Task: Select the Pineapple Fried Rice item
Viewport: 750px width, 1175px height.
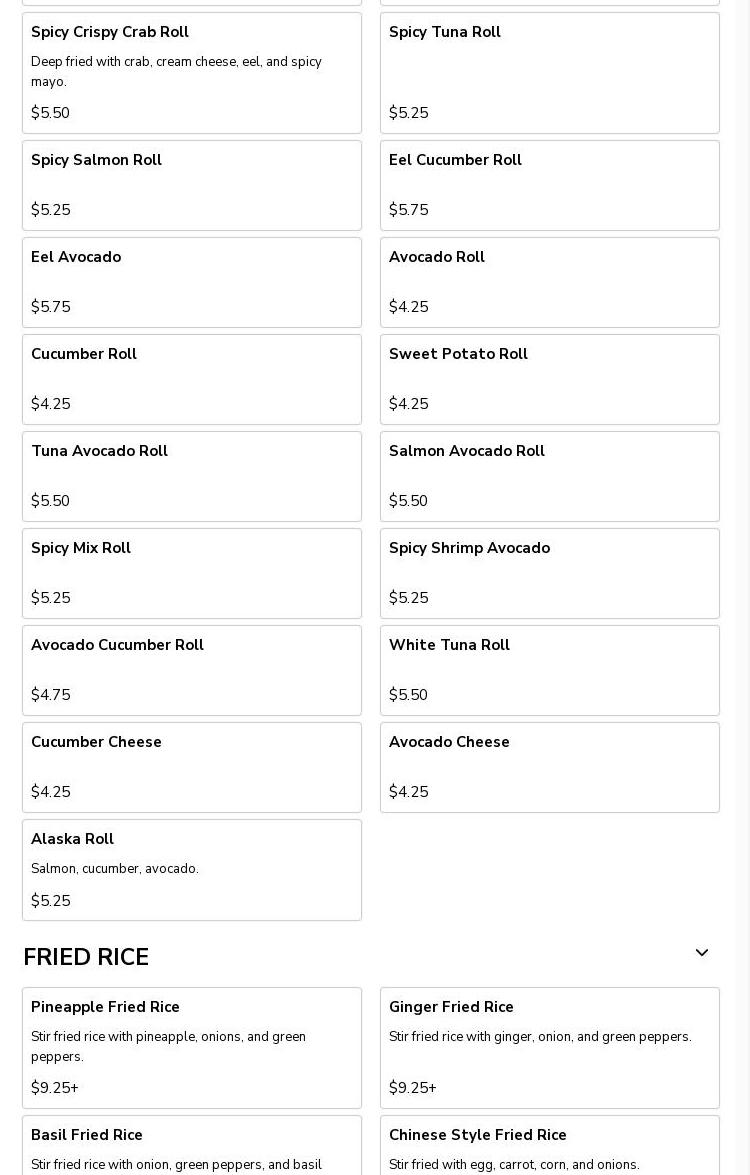Action: coord(192,1048)
